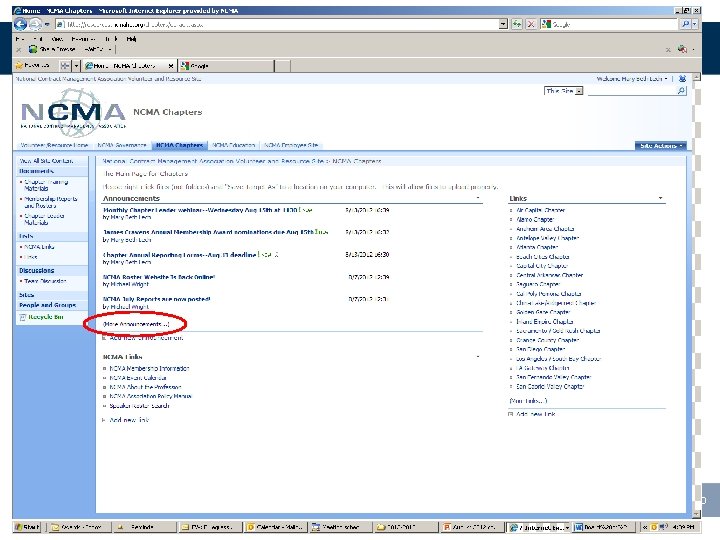Screen dimensions: 720x540
Task: Open Speaker Roster Search link
Action: coord(139,406)
